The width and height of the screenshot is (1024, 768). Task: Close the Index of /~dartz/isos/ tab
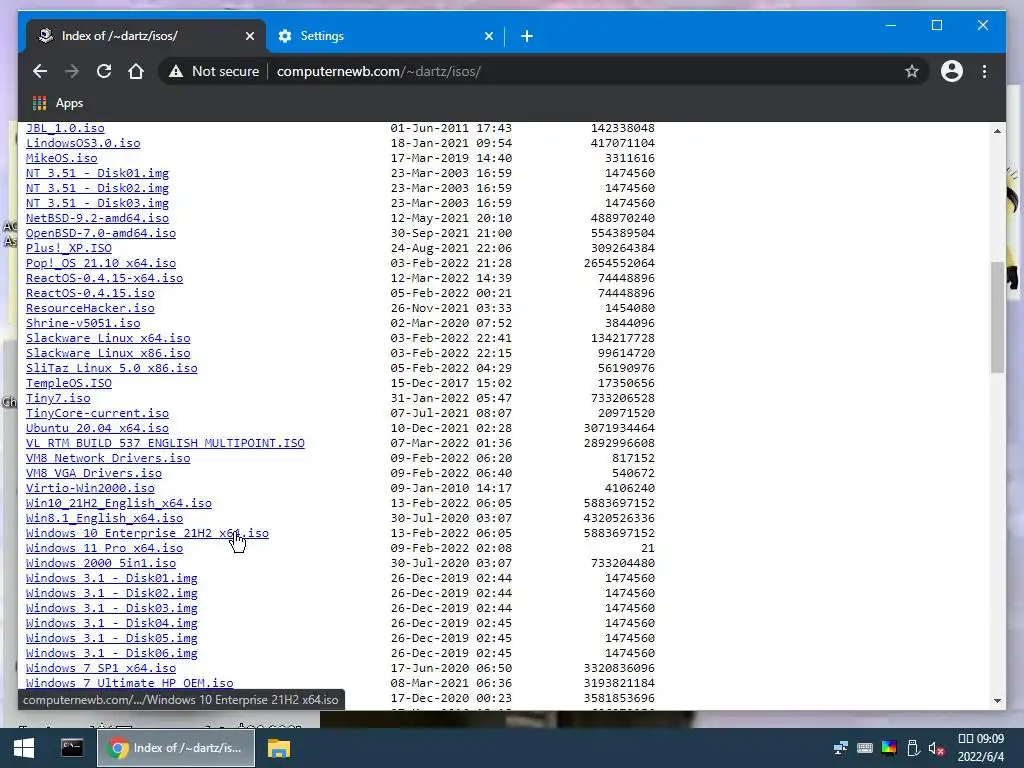pos(249,36)
